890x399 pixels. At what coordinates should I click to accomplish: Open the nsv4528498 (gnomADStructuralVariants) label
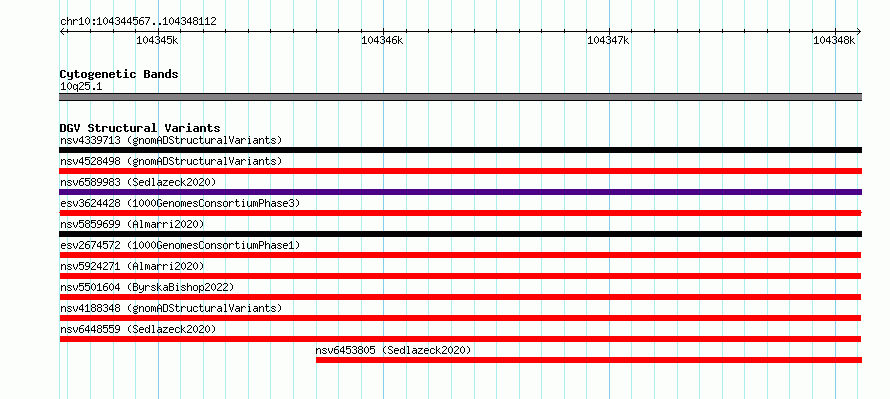(171, 161)
